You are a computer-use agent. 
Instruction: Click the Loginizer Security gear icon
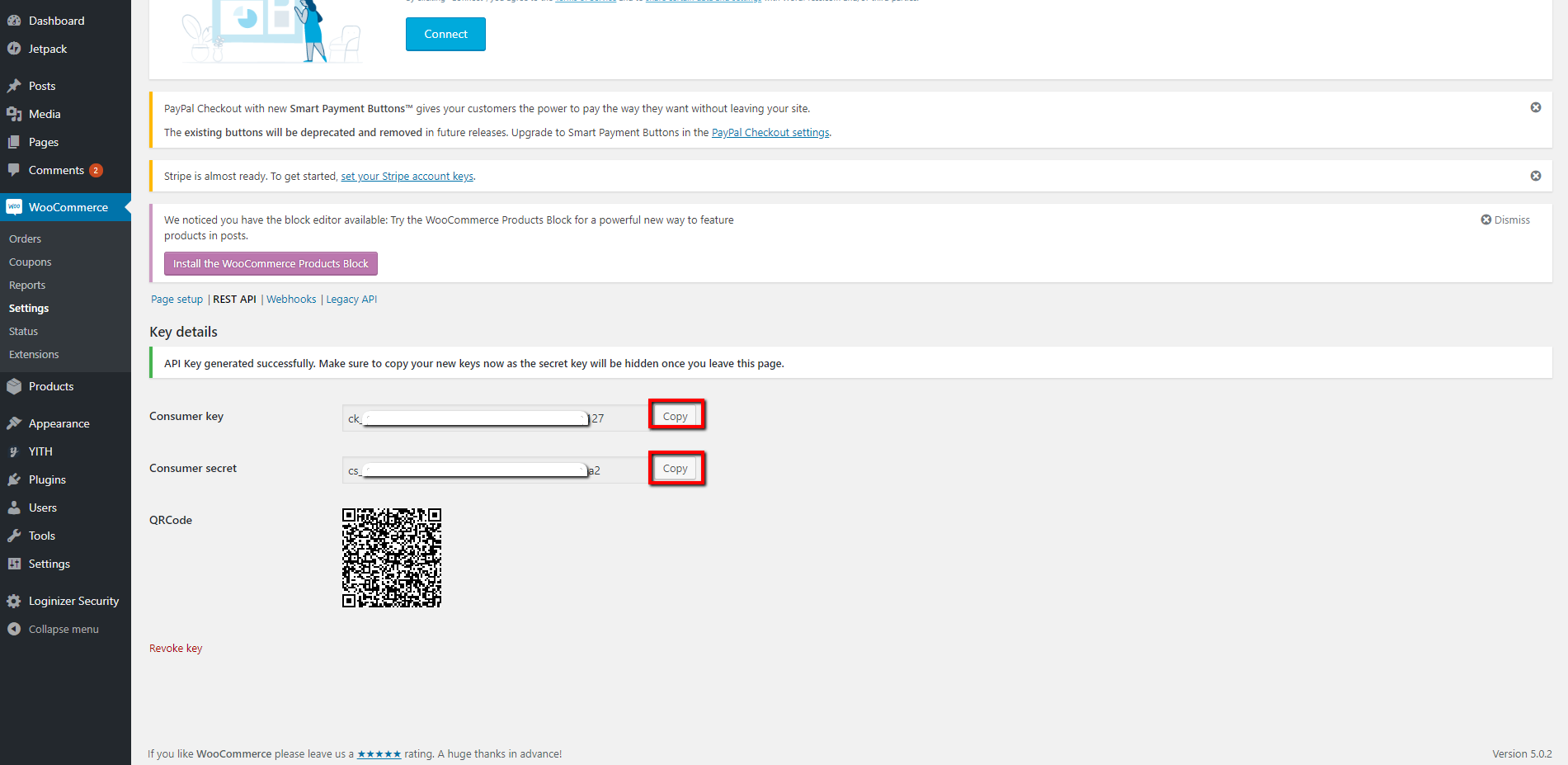tap(14, 601)
